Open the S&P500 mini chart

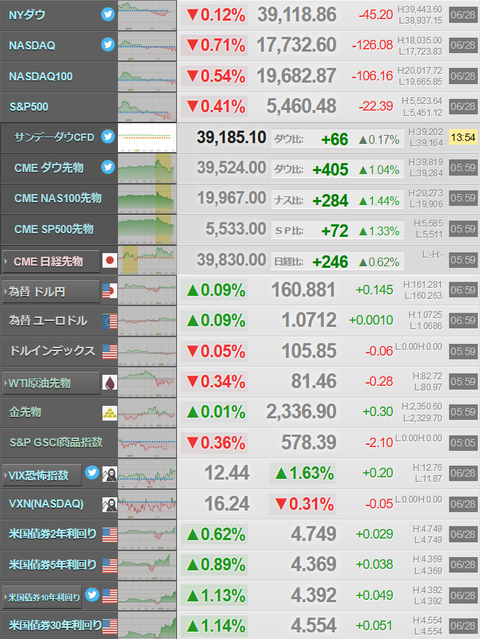point(147,107)
